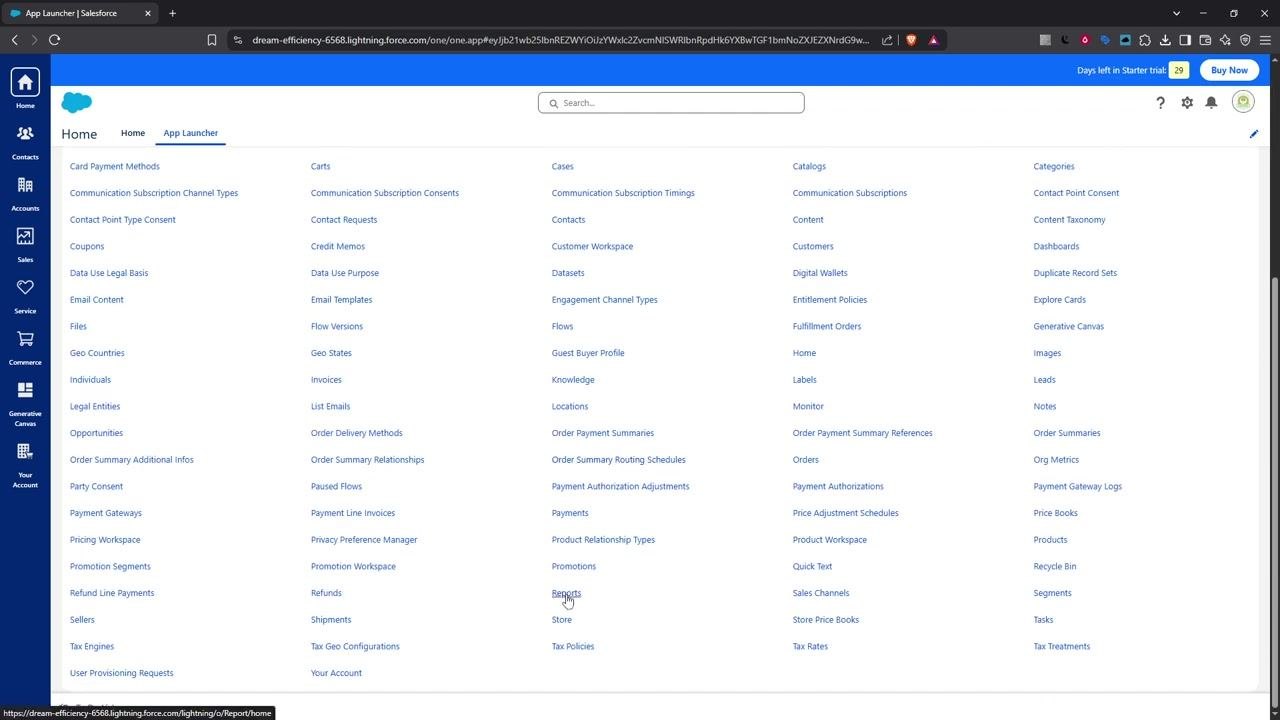This screenshot has width=1280, height=720.
Task: Click the share icon in address bar
Action: click(887, 40)
